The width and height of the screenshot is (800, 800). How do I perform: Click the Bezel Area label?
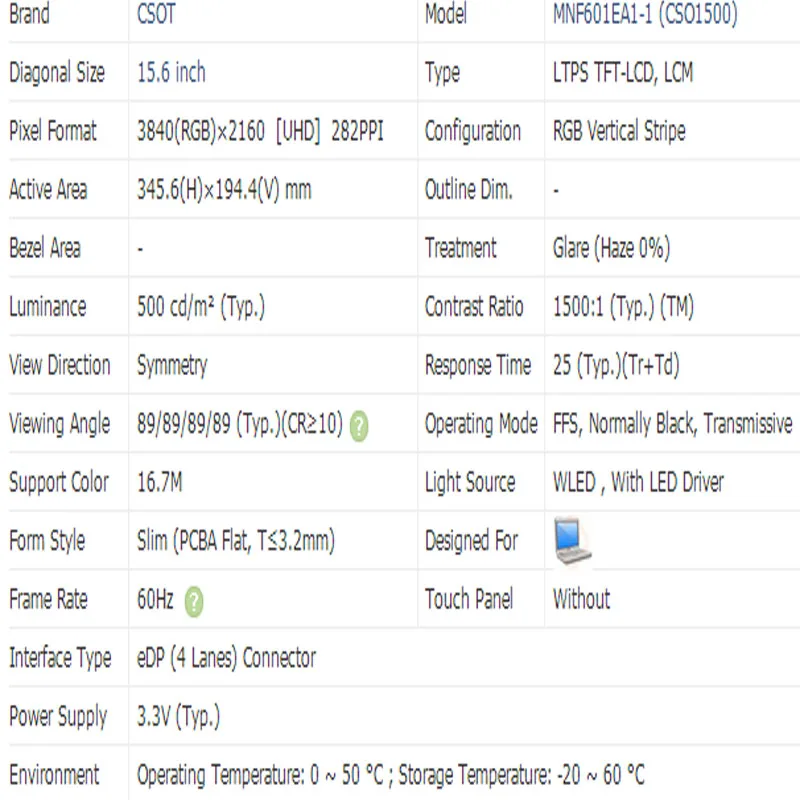45,248
